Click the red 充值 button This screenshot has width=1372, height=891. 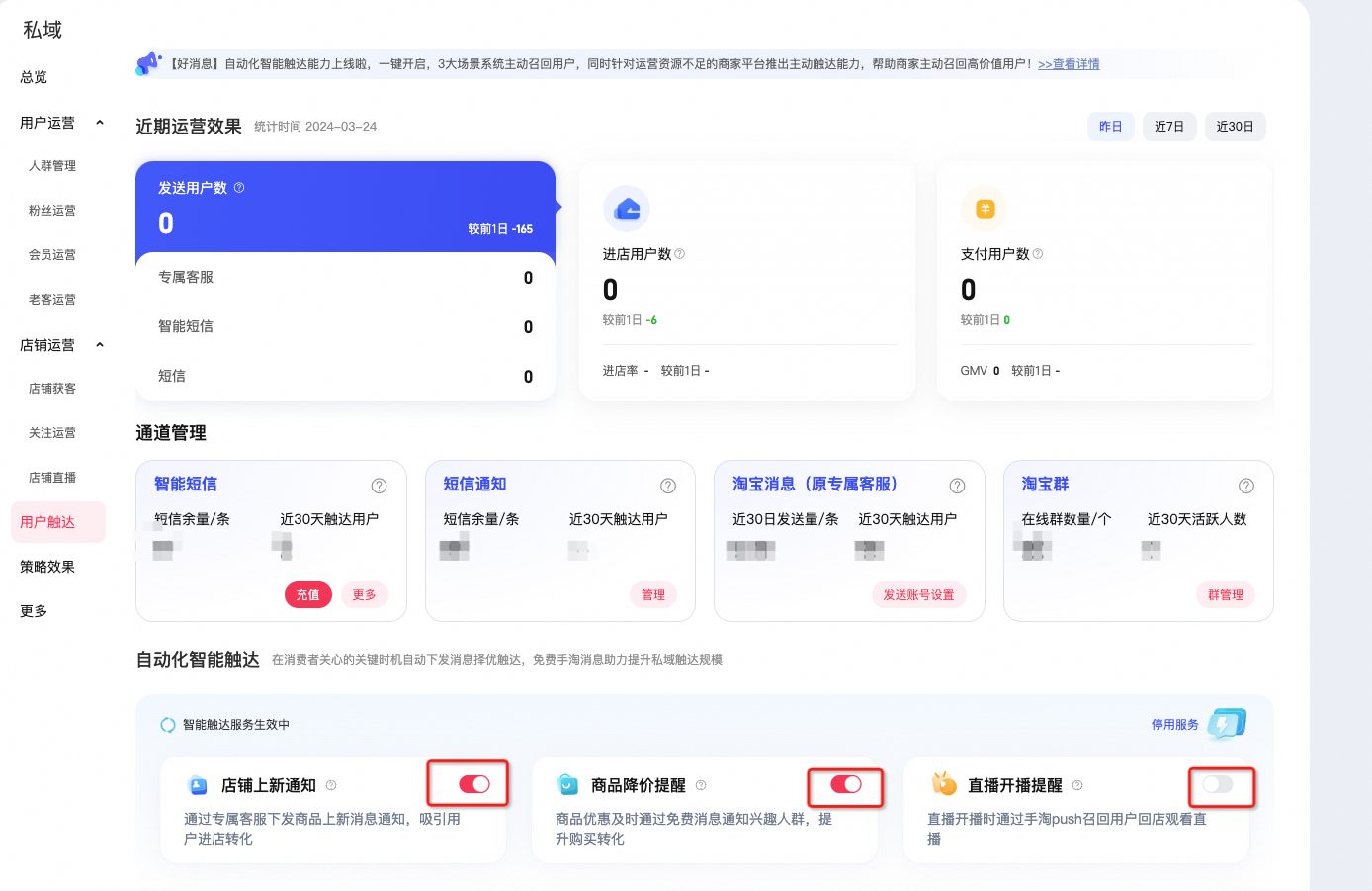click(x=308, y=595)
